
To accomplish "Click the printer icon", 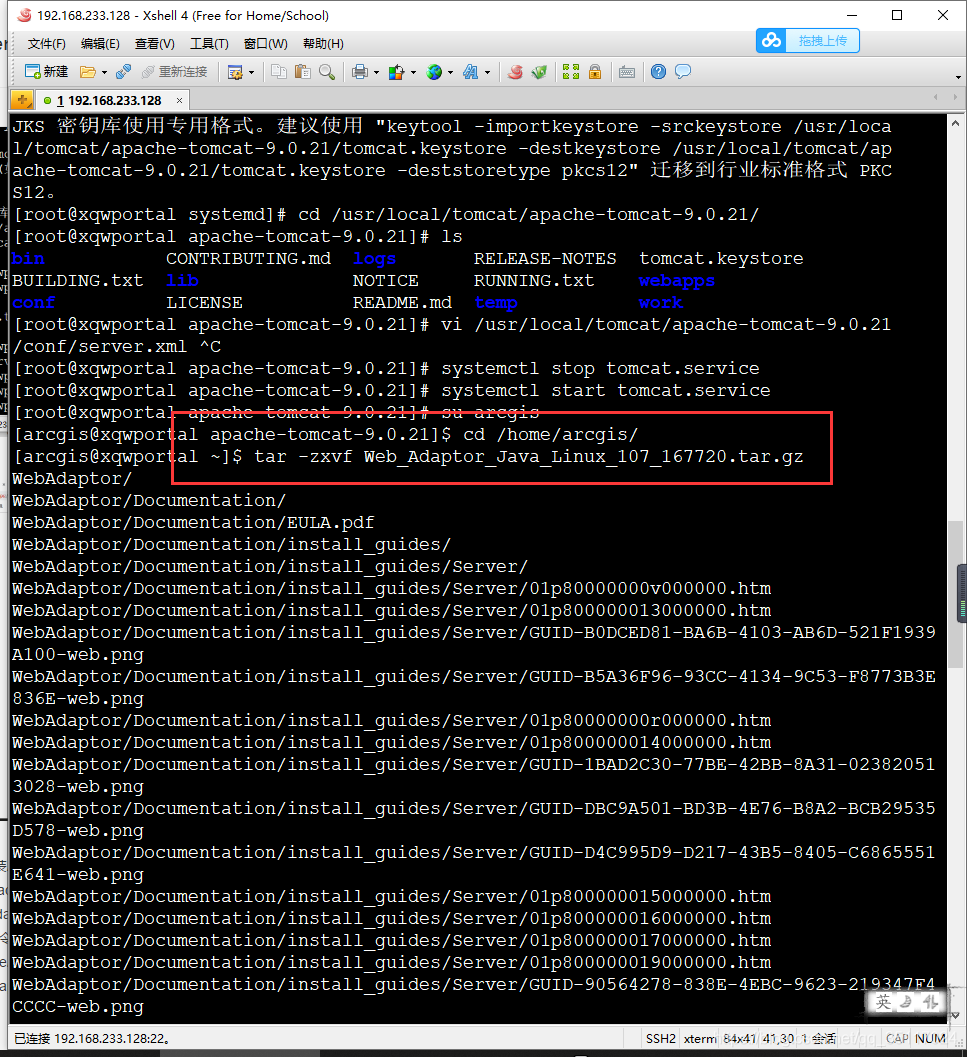I will click(360, 71).
